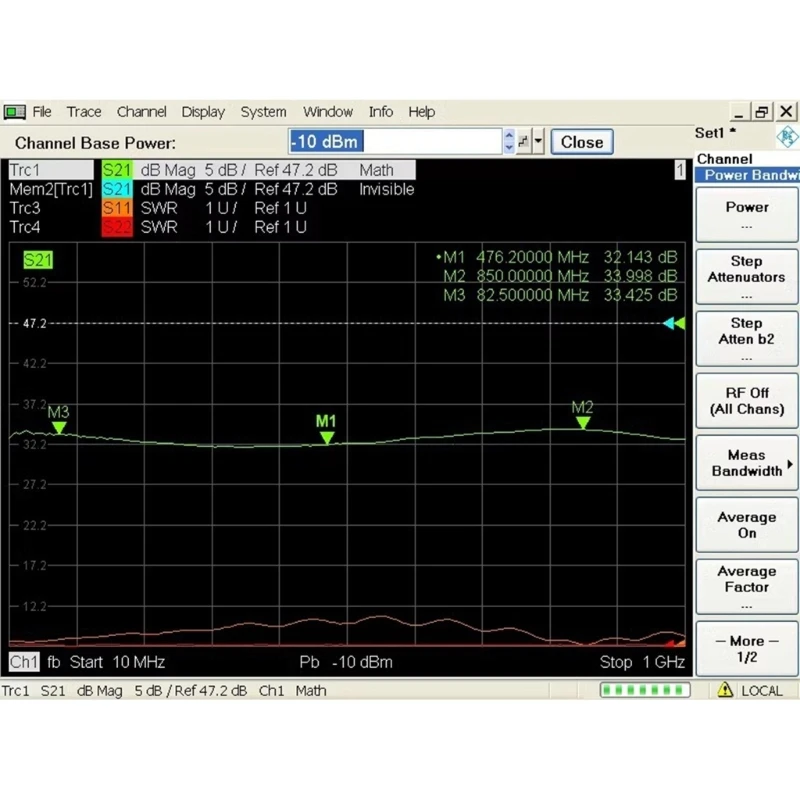
Task: Select marker M3 triangle on trace
Action: point(59,428)
